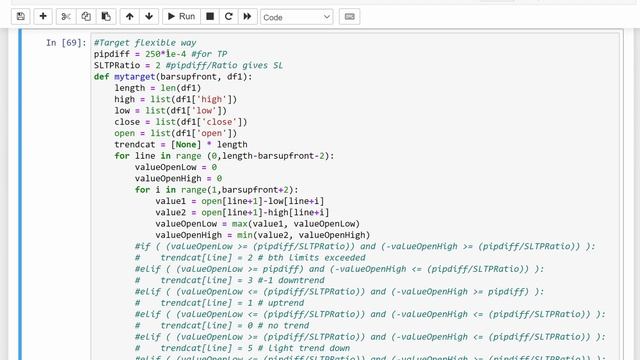Click the 'valueOpenHigh = min(value2, valueOpenHigh)' line
This screenshot has height=360, width=640.
pyautogui.click(x=262, y=235)
